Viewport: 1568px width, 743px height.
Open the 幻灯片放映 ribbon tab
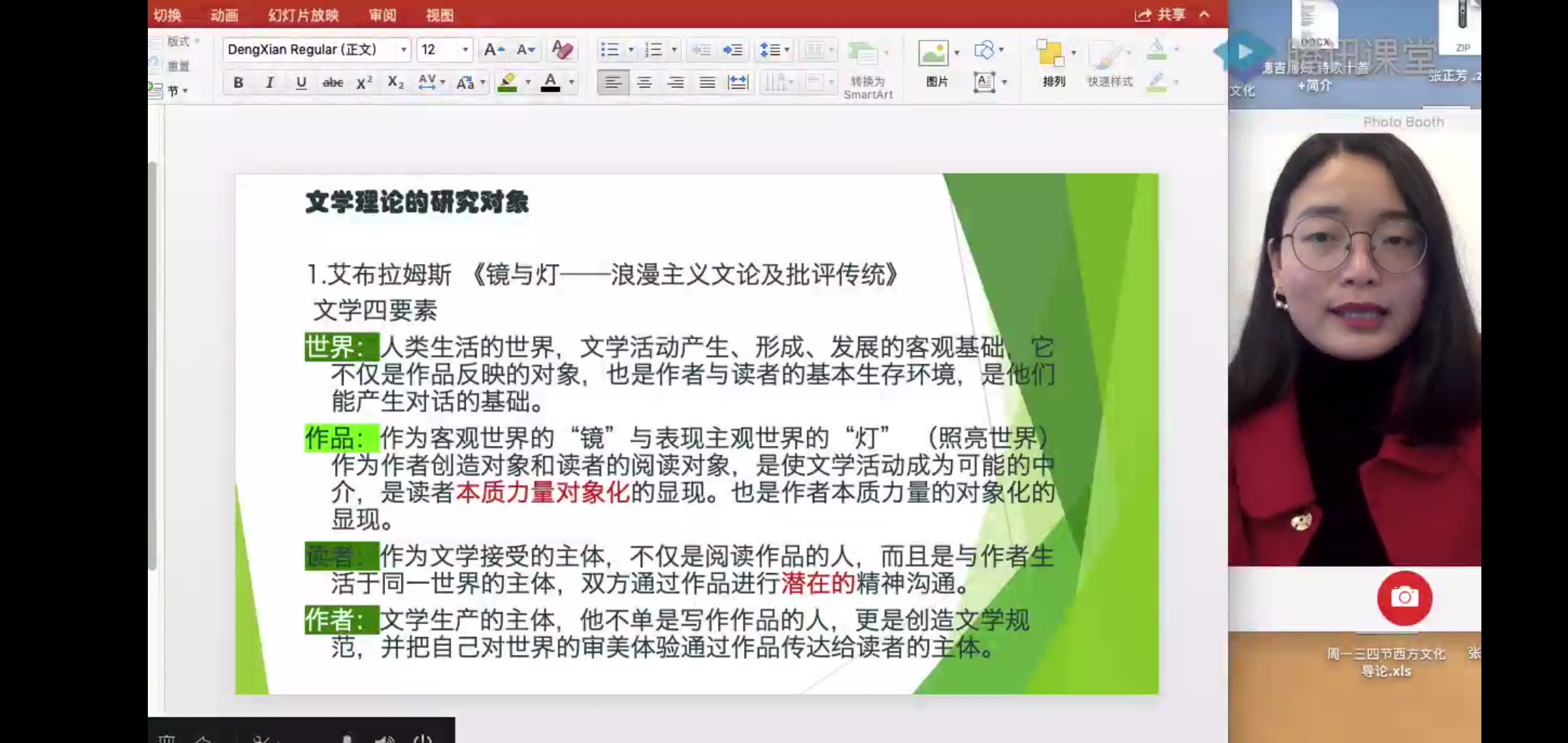(x=303, y=15)
